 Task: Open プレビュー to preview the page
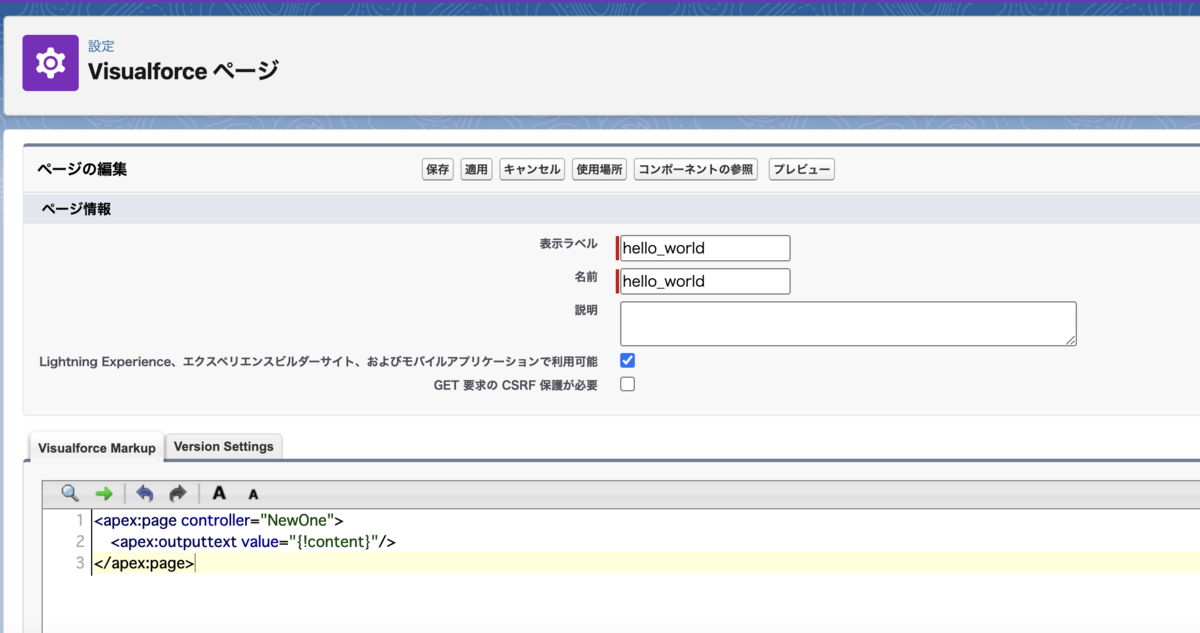pyautogui.click(x=801, y=169)
